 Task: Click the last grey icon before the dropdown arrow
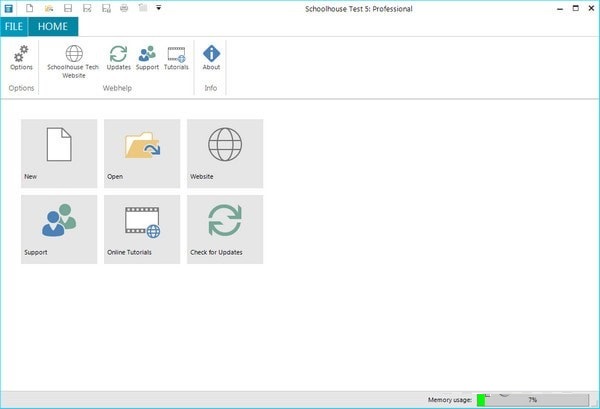(x=143, y=8)
